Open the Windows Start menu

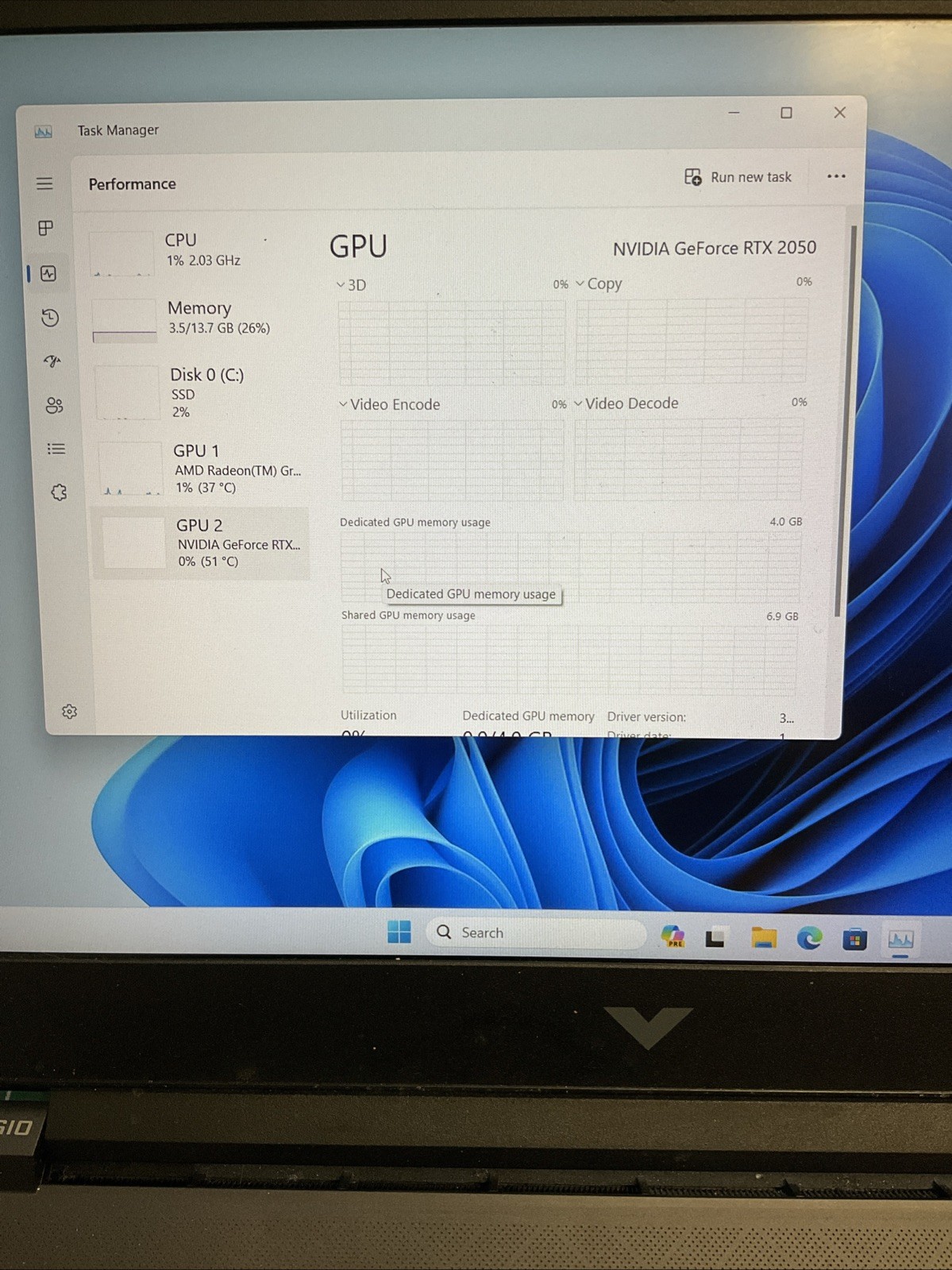tap(399, 932)
